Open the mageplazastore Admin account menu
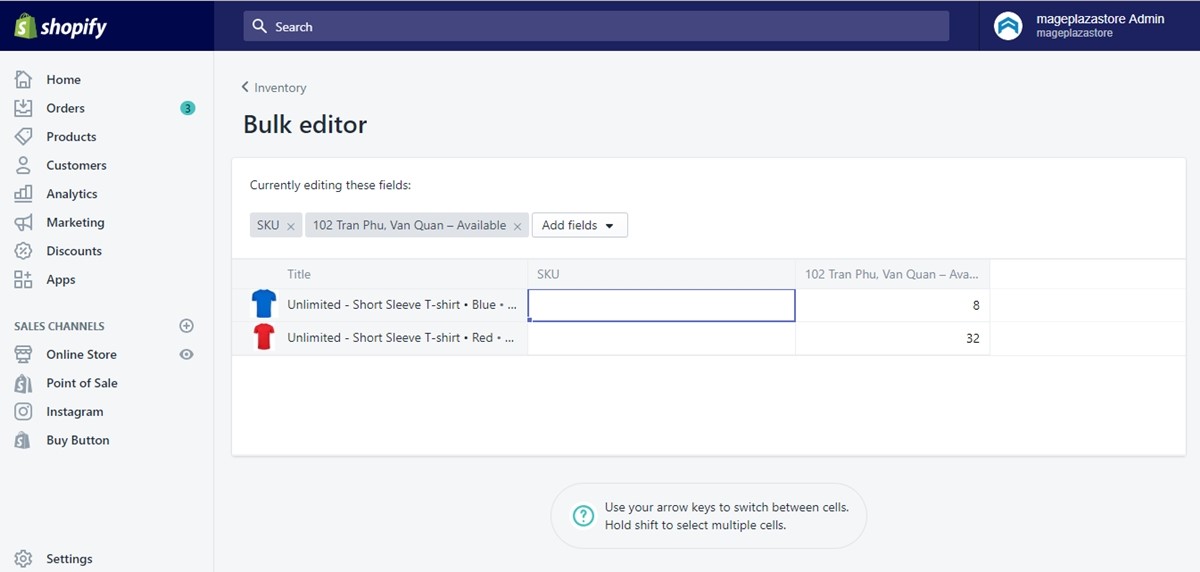Screen dimensions: 1200x572 tap(1080, 26)
